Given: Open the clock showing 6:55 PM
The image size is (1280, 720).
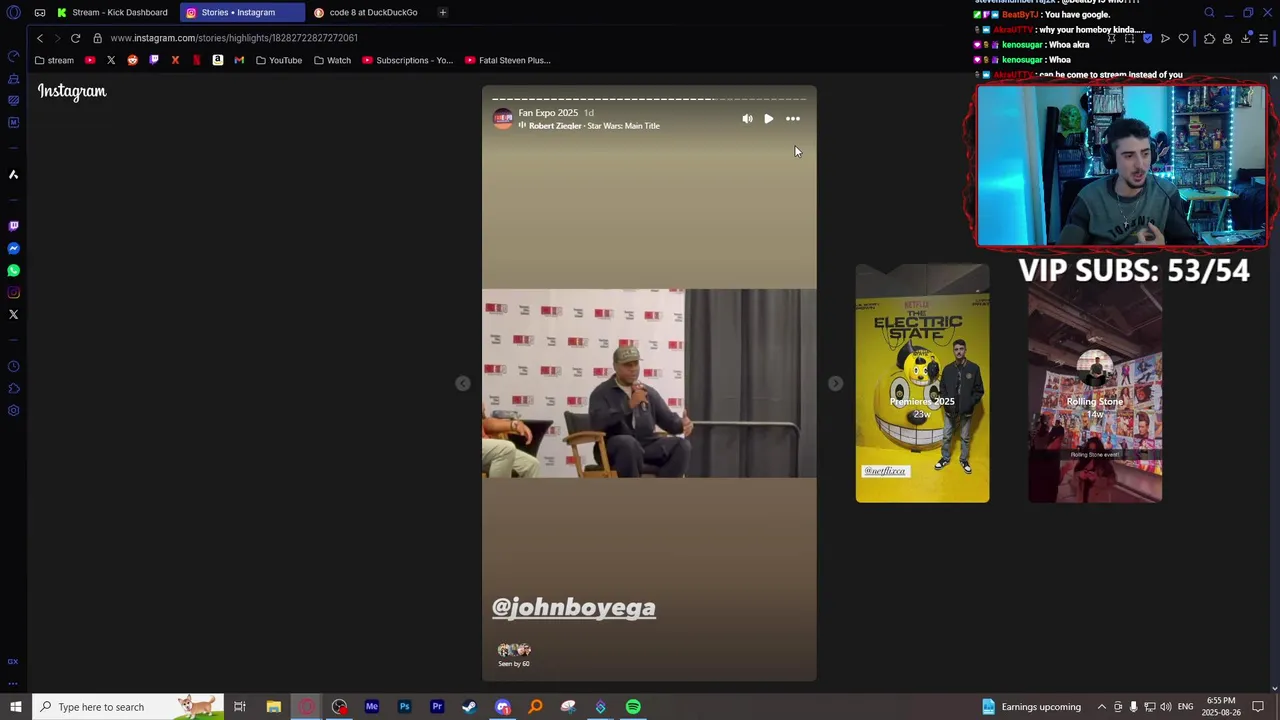Looking at the screenshot, I should coord(1221,707).
